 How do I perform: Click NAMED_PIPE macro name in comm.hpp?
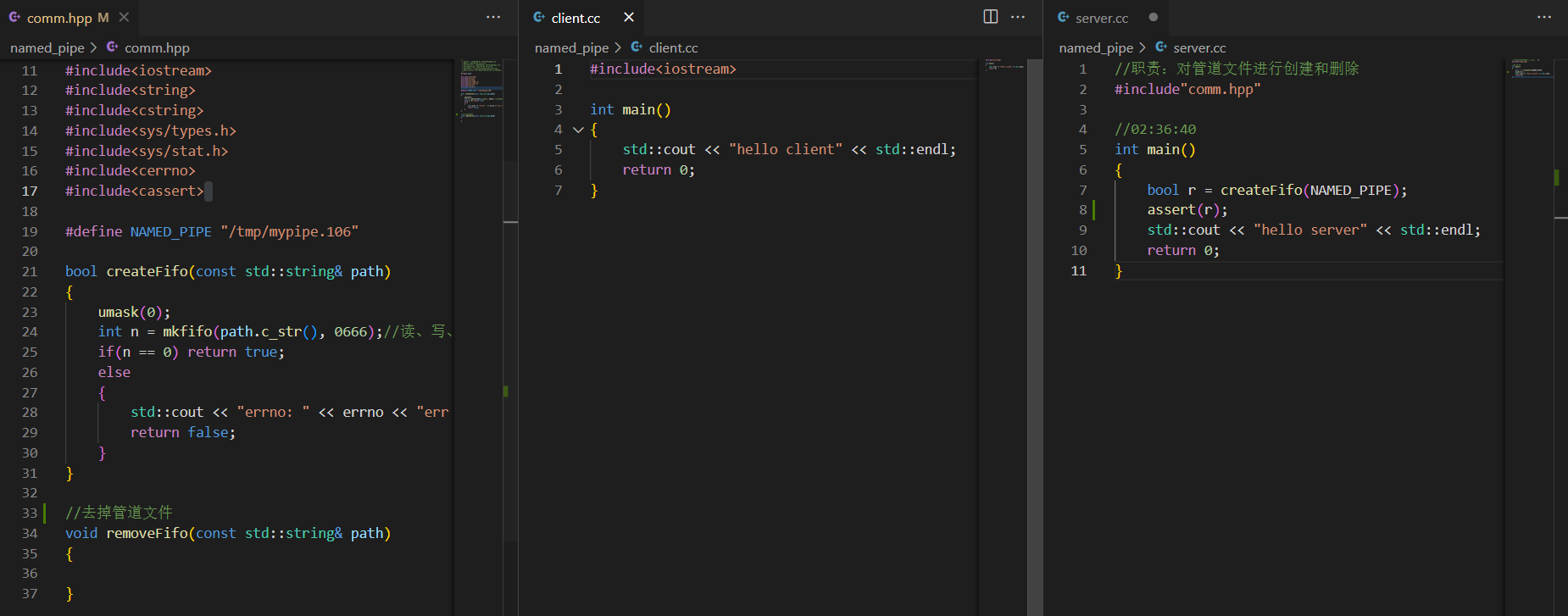[x=171, y=231]
